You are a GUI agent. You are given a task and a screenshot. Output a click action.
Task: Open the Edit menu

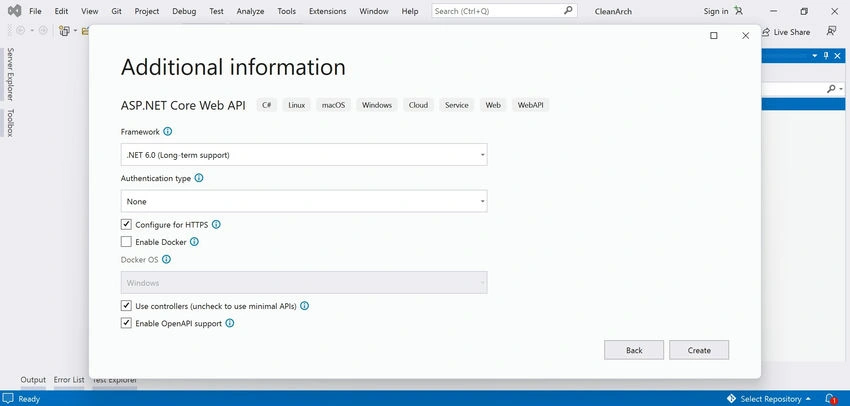(x=61, y=11)
